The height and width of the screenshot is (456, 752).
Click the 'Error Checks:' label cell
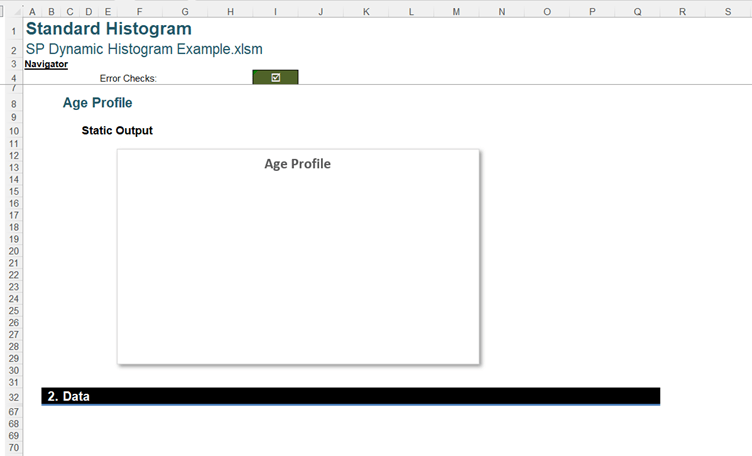click(x=128, y=77)
